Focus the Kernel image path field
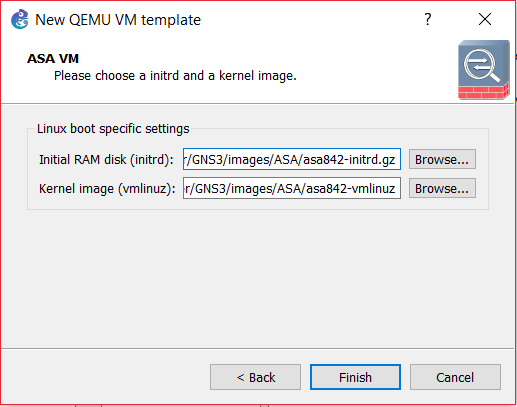 (x=292, y=188)
